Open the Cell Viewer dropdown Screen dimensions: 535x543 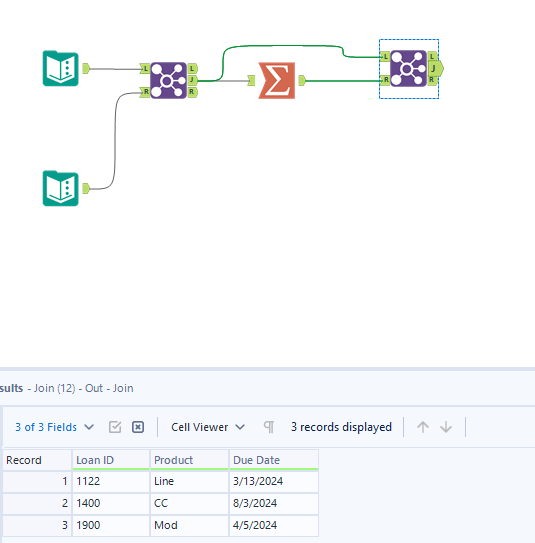coord(208,427)
